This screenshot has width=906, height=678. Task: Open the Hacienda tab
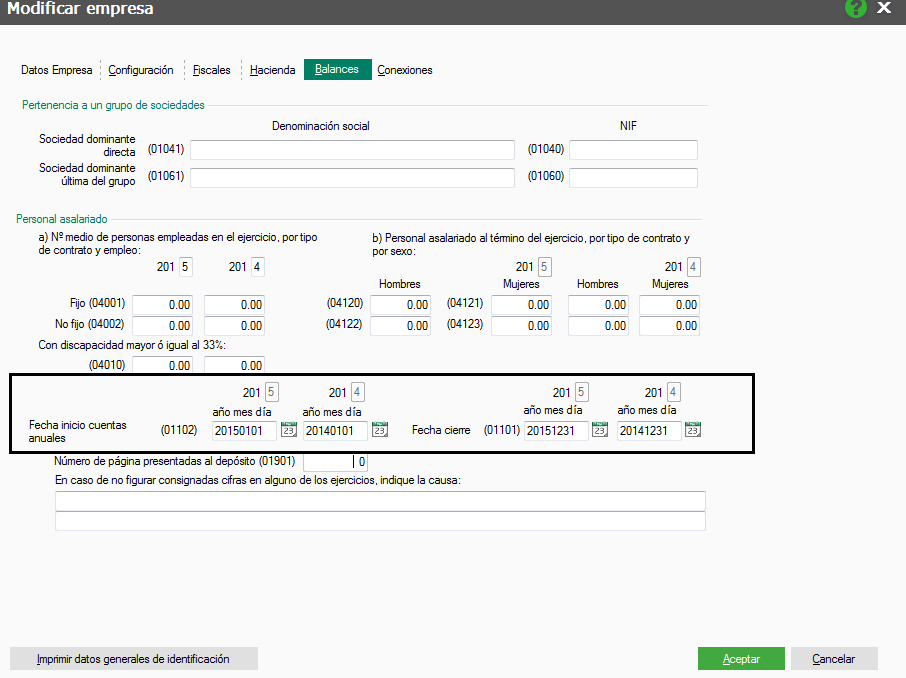coord(272,70)
